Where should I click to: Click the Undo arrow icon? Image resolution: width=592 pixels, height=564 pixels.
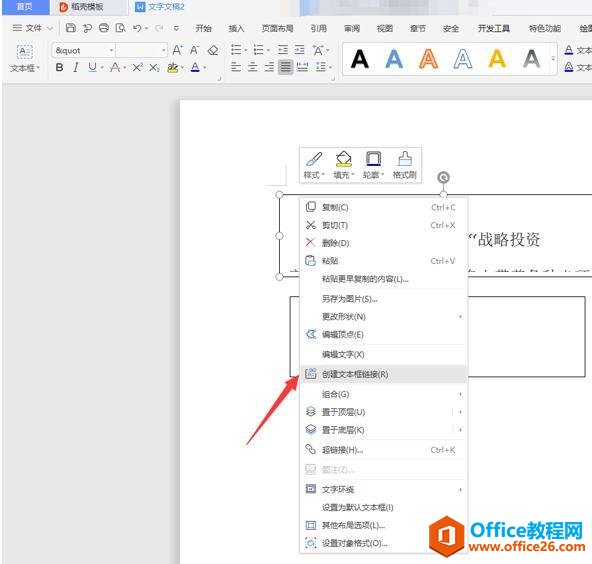click(137, 28)
